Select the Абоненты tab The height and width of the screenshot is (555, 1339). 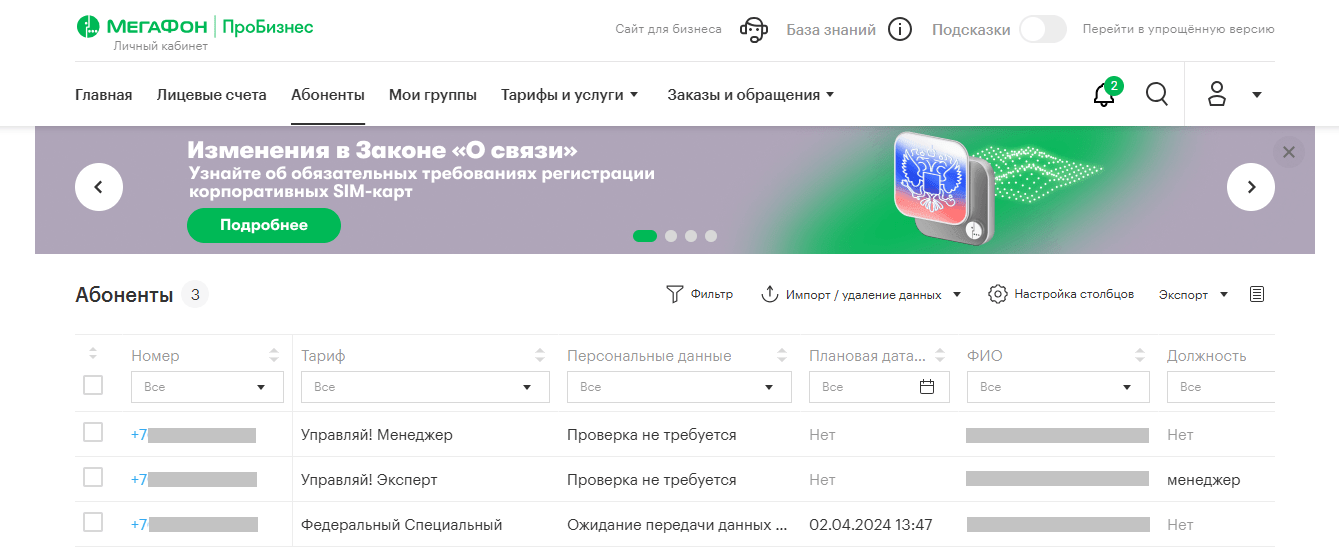pyautogui.click(x=328, y=95)
